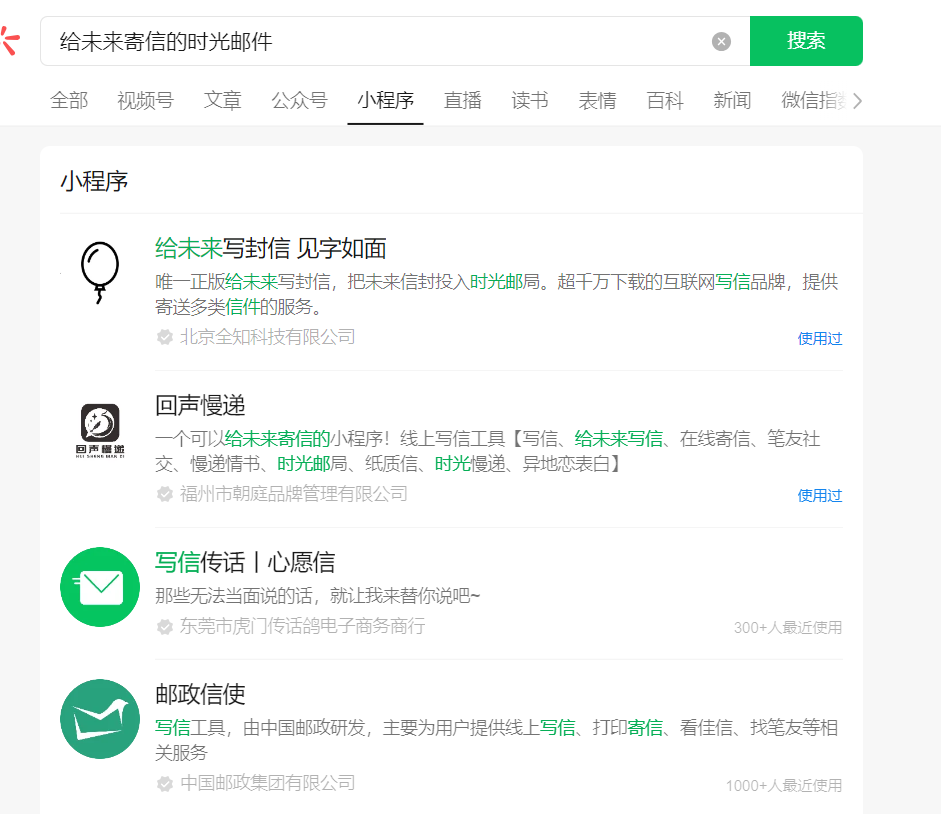941x814 pixels.
Task: Open 给未来写封信 见字如面 mini program title
Action: pos(271,249)
